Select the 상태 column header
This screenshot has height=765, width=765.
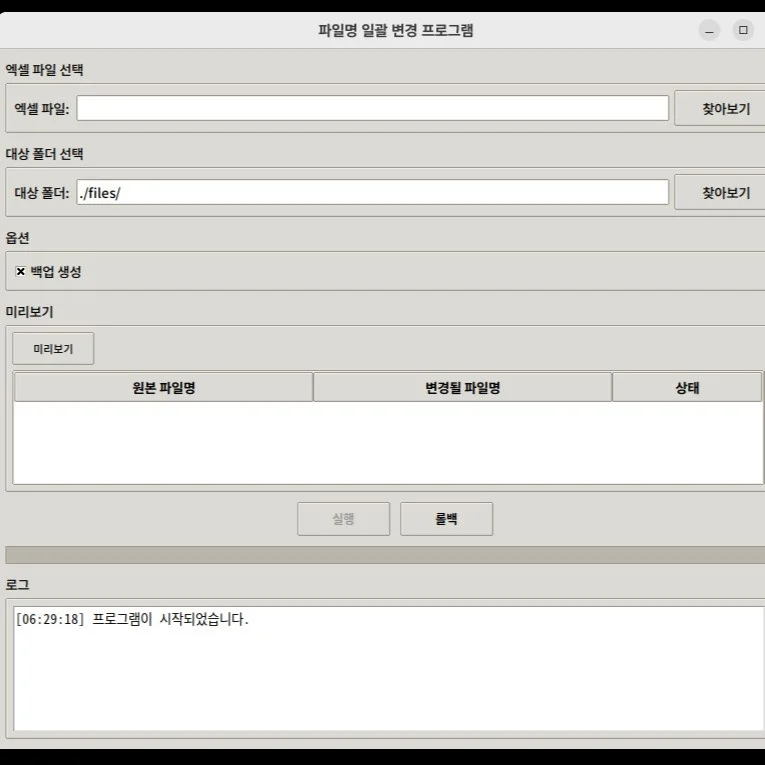687,387
